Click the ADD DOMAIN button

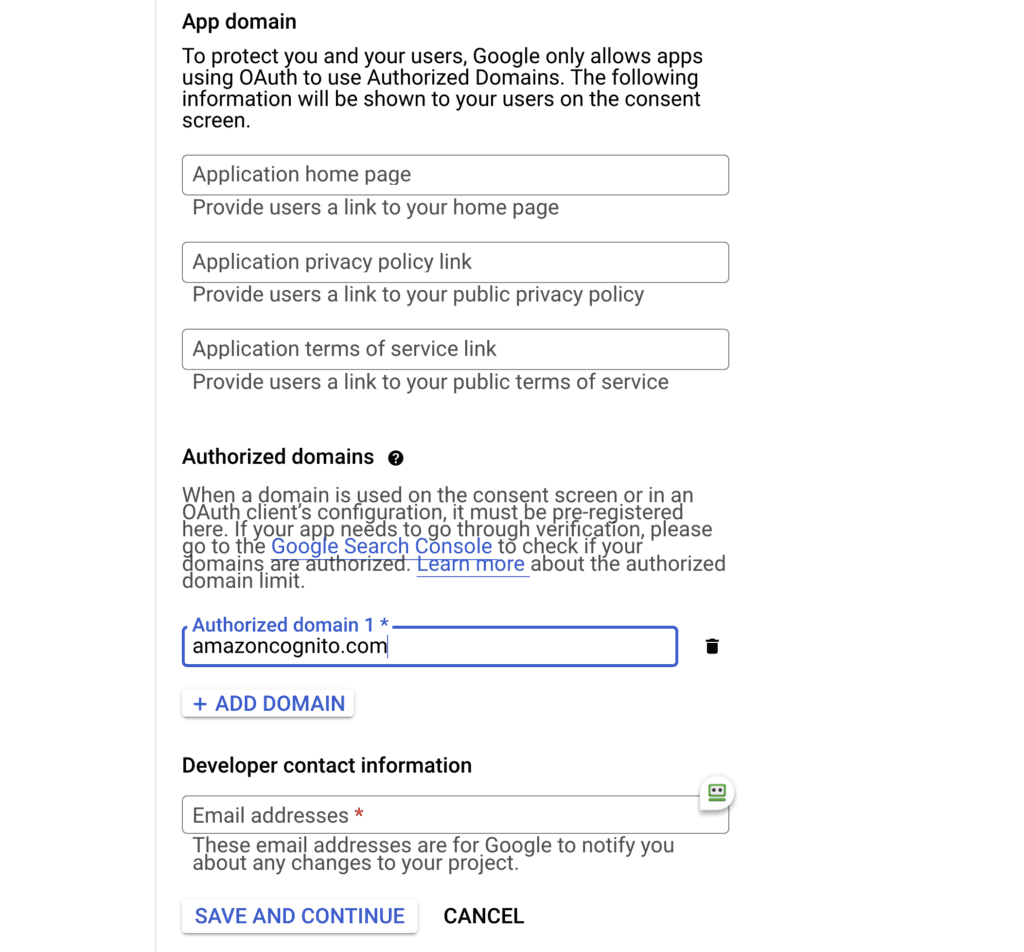tap(268, 704)
